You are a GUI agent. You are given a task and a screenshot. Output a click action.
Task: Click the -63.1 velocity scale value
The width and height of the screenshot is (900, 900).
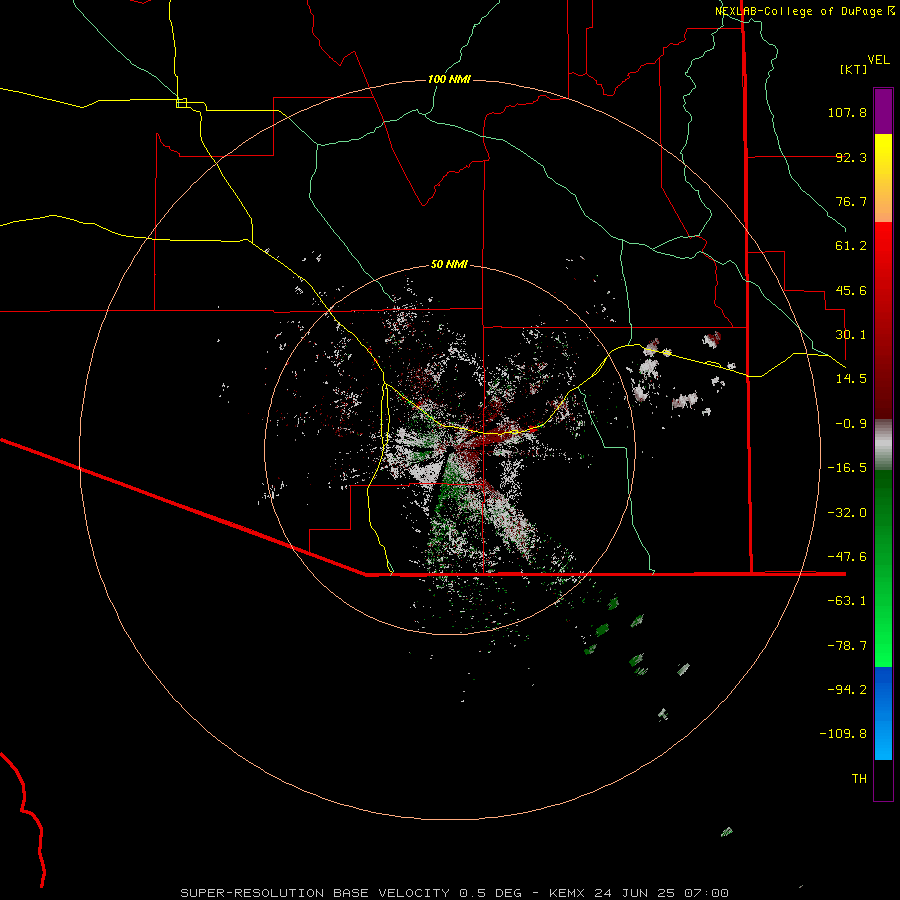[x=847, y=601]
